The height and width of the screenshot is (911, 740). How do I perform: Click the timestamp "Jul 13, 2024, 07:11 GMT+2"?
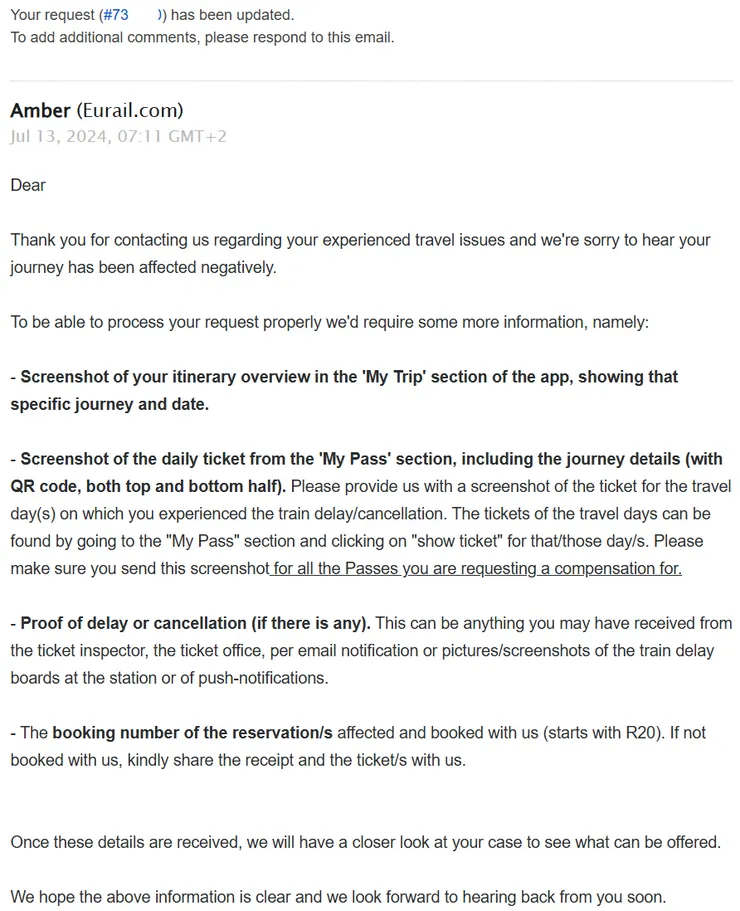point(118,136)
